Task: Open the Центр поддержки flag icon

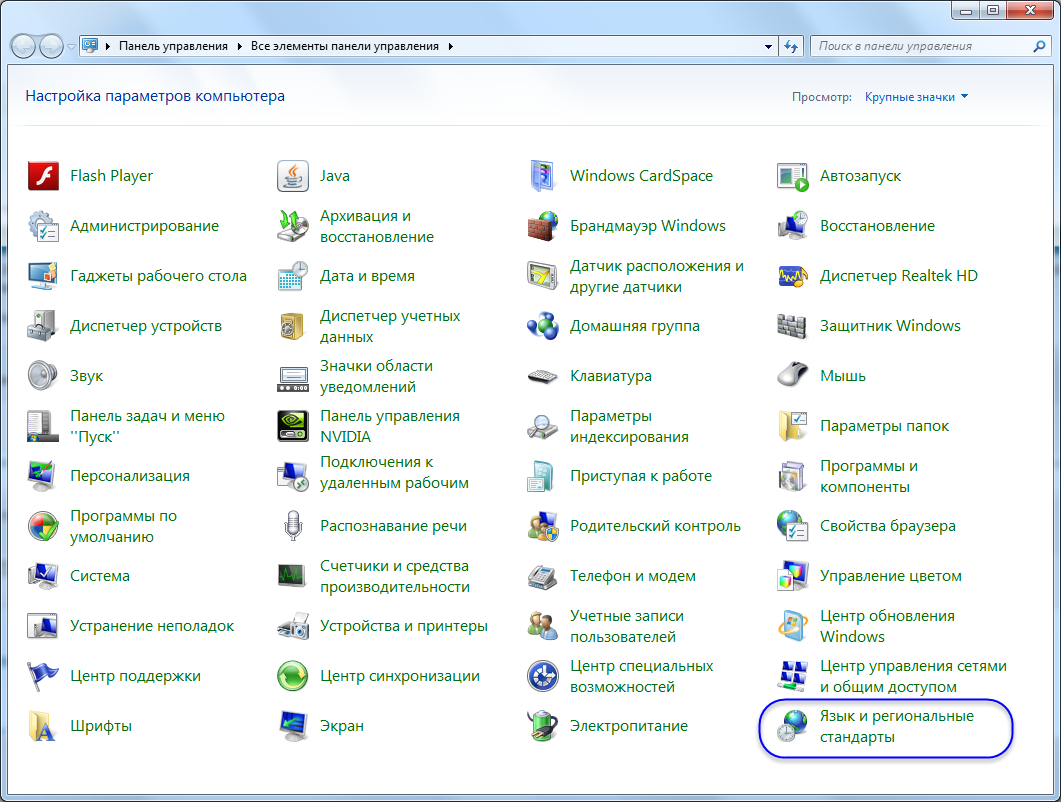Action: coord(43,676)
